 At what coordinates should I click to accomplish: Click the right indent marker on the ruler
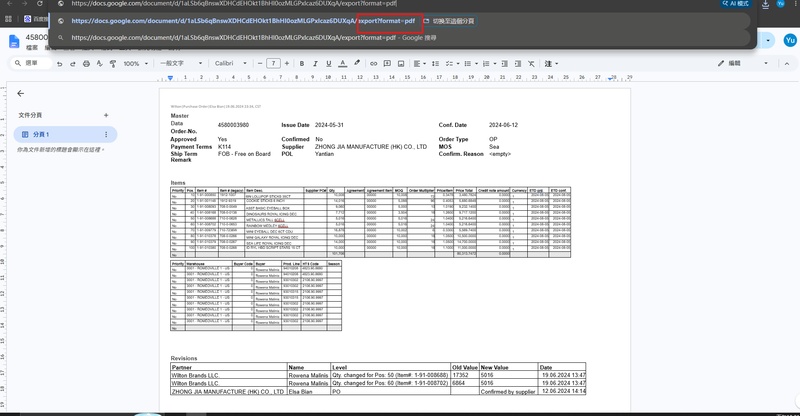coord(610,79)
